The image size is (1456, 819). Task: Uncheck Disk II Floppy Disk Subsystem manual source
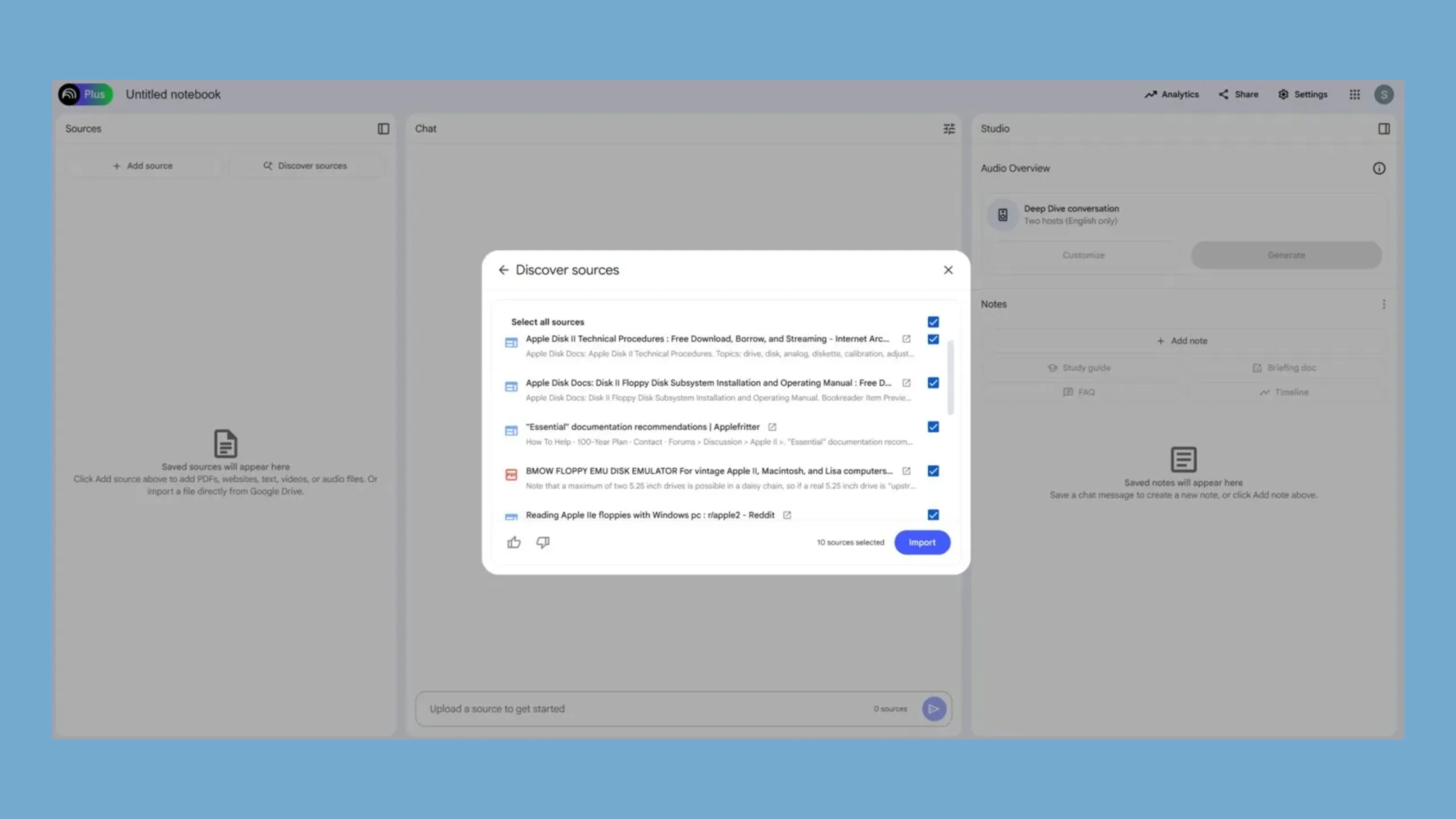(x=933, y=383)
